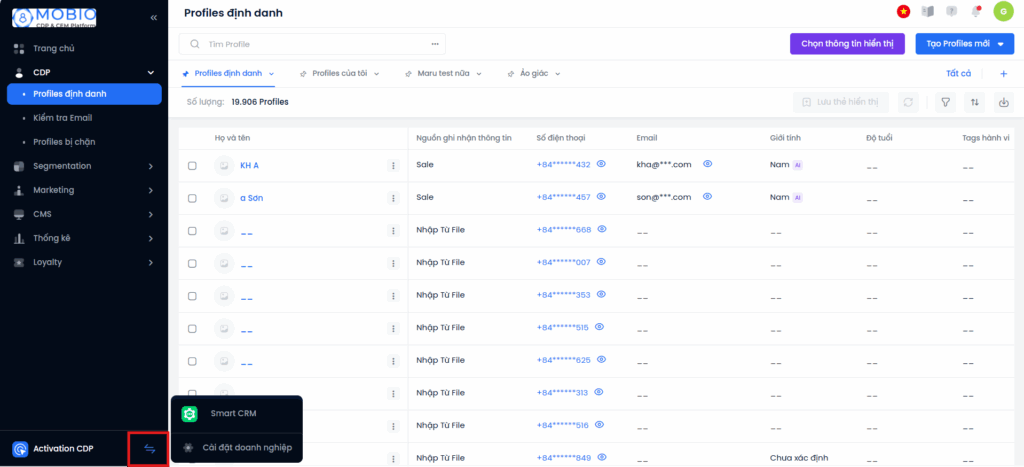This screenshot has width=1024, height=467.
Task: Open the user avatar G menu
Action: [1003, 11]
